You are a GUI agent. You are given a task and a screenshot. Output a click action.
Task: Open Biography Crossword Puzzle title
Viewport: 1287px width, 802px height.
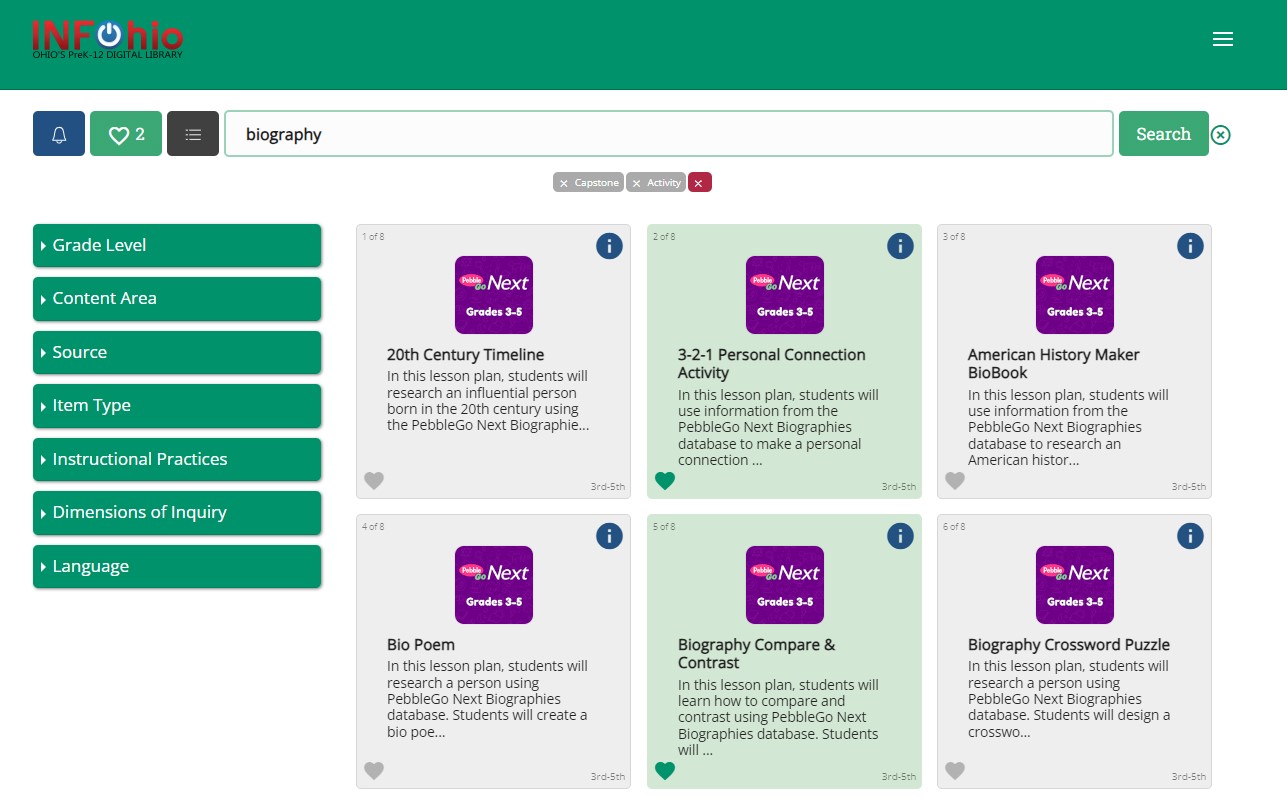[x=1069, y=645]
